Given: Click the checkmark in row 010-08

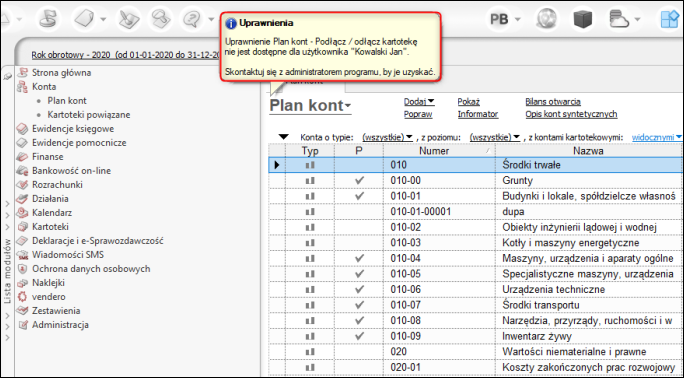Looking at the screenshot, I should click(359, 320).
